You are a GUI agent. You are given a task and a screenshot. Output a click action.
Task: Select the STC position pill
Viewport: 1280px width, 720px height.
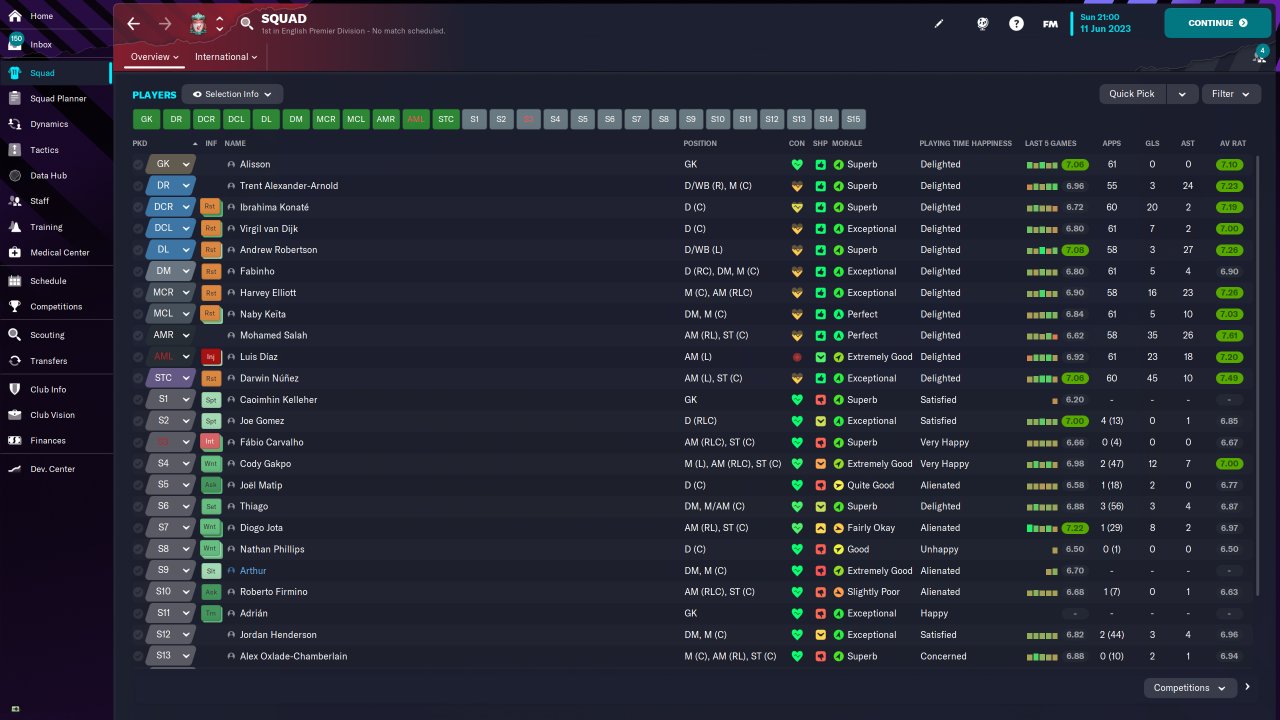[446, 119]
